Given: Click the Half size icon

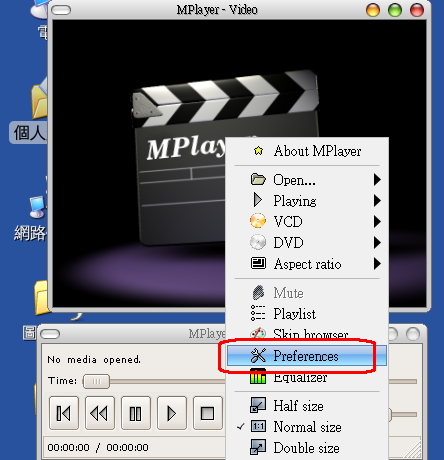Looking at the screenshot, I should 258,405.
